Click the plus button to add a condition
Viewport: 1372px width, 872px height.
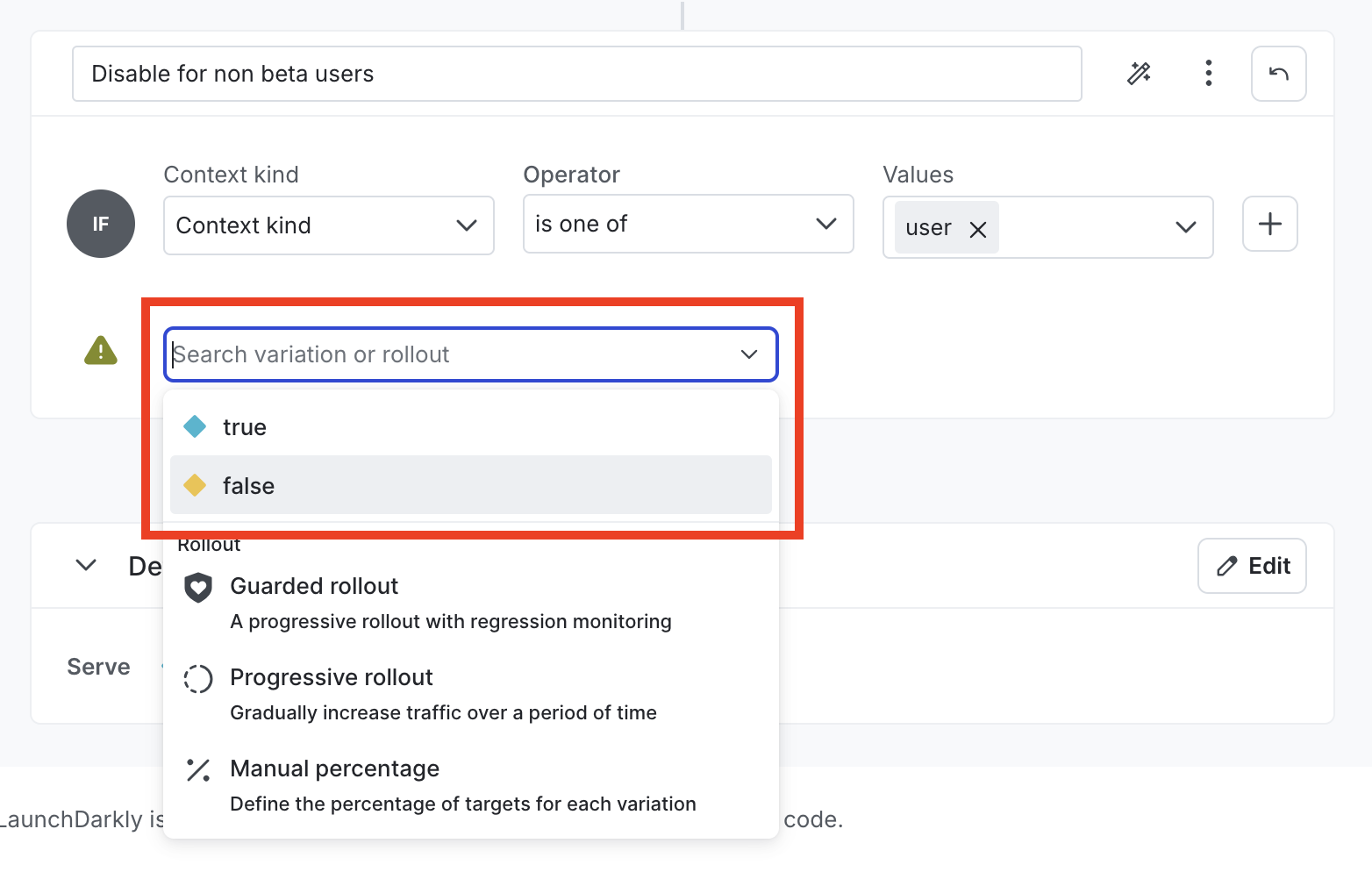(1269, 224)
